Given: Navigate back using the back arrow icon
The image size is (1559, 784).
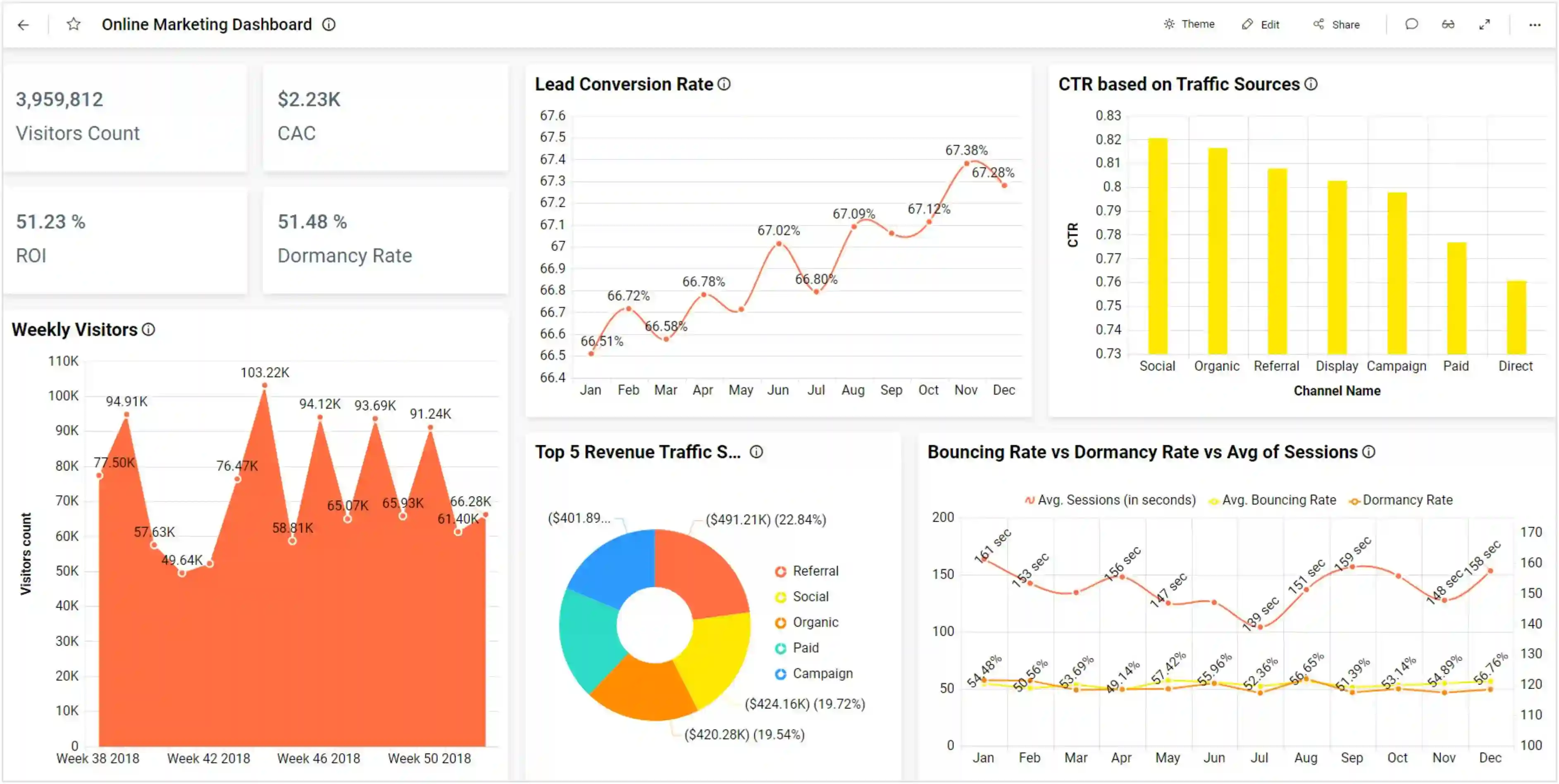Looking at the screenshot, I should (23, 24).
